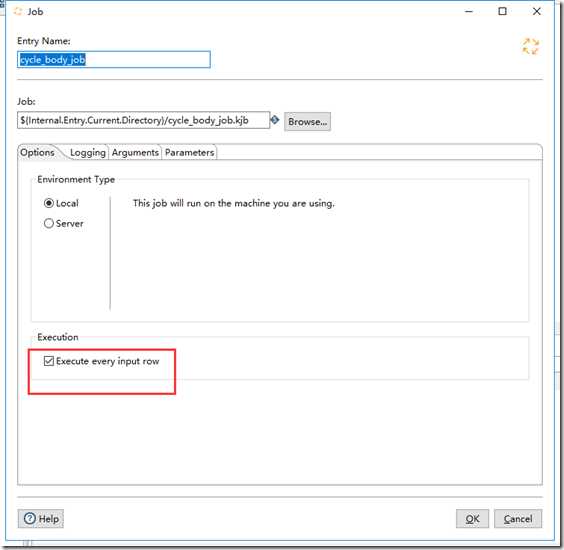
Task: Click the Job file path field
Action: [143, 120]
